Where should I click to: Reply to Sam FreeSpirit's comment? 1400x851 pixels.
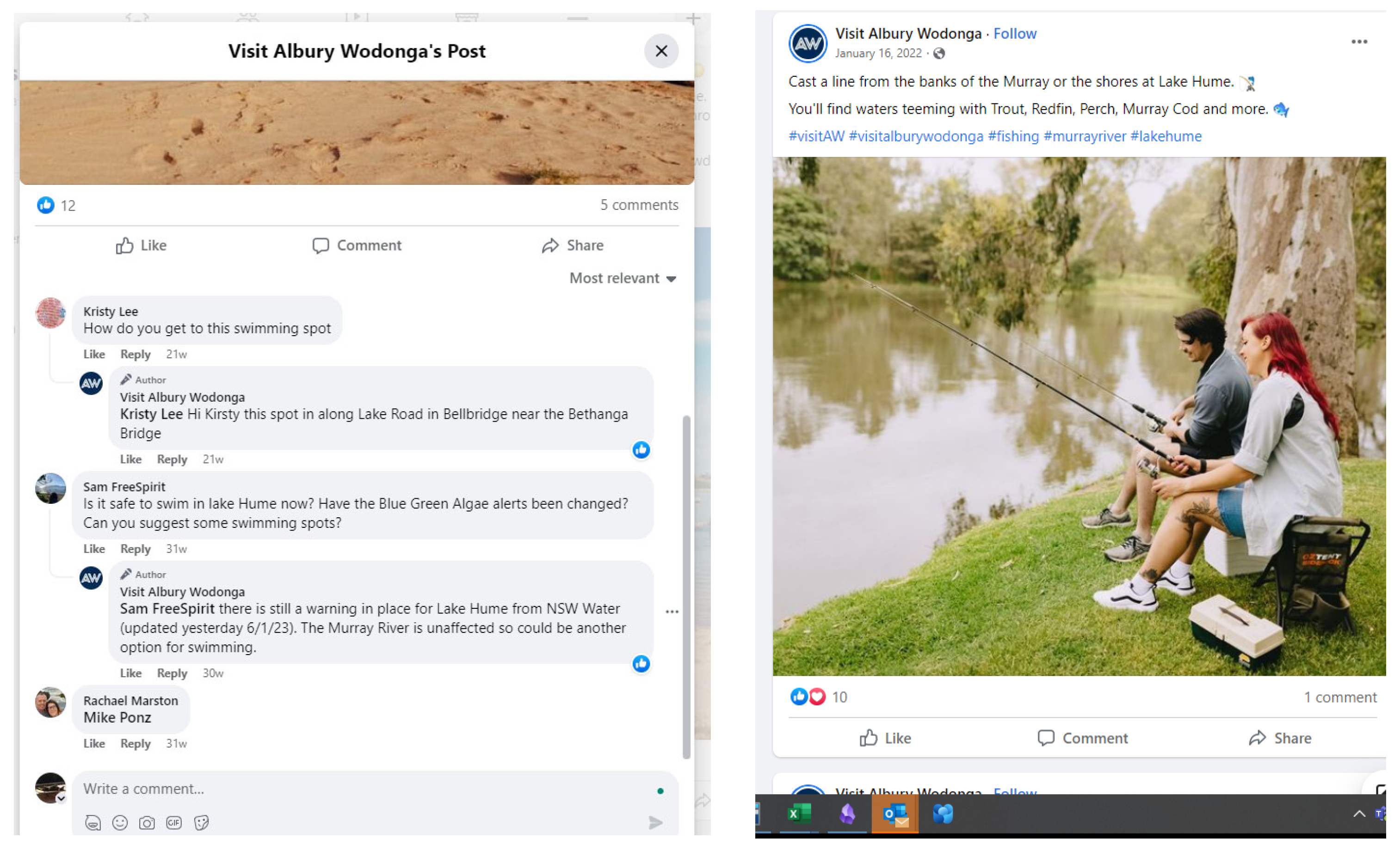tap(135, 549)
